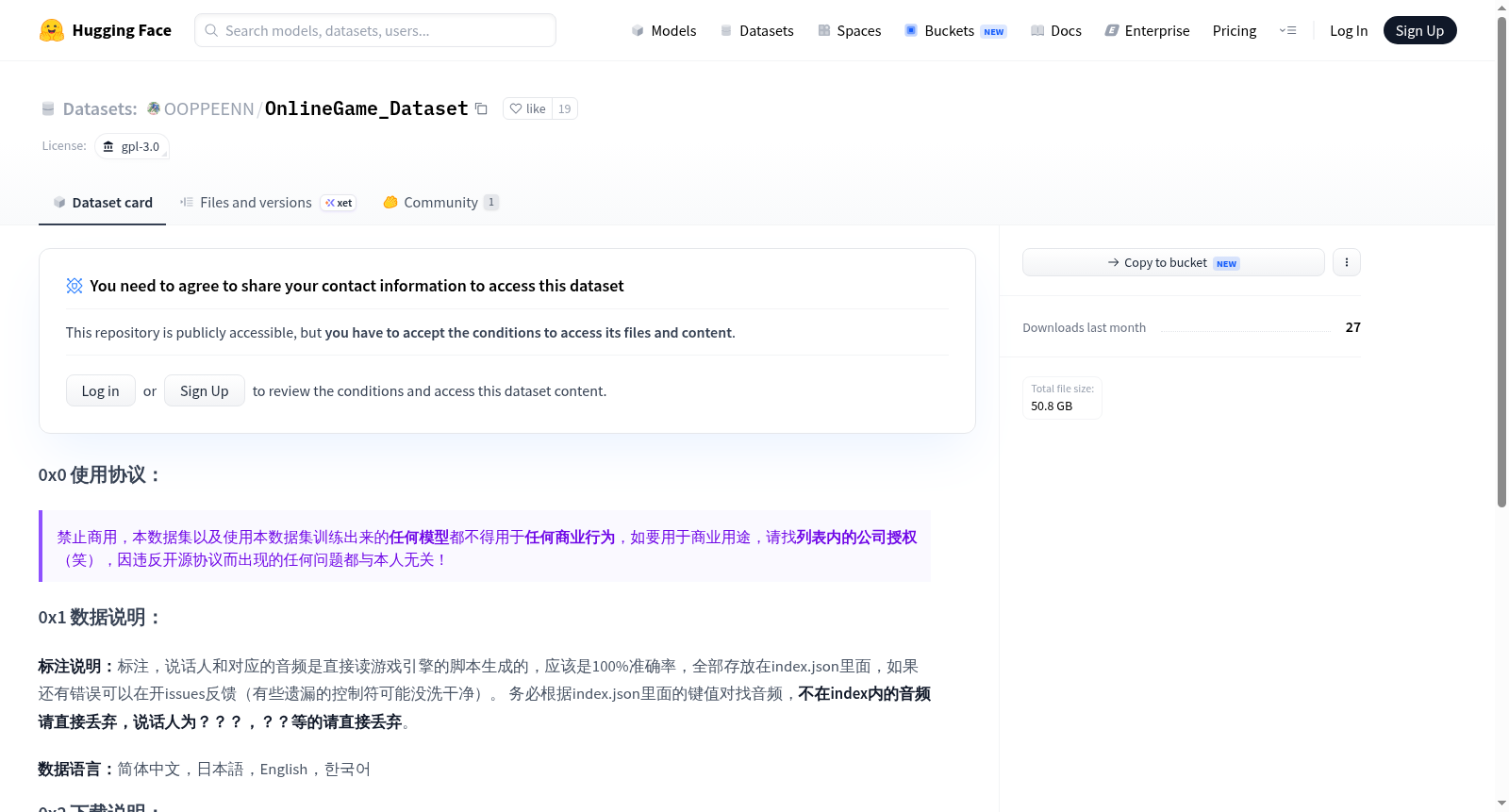This screenshot has height=812, width=1509.
Task: Click the Total file size 50.8 GB box
Action: tap(1062, 397)
